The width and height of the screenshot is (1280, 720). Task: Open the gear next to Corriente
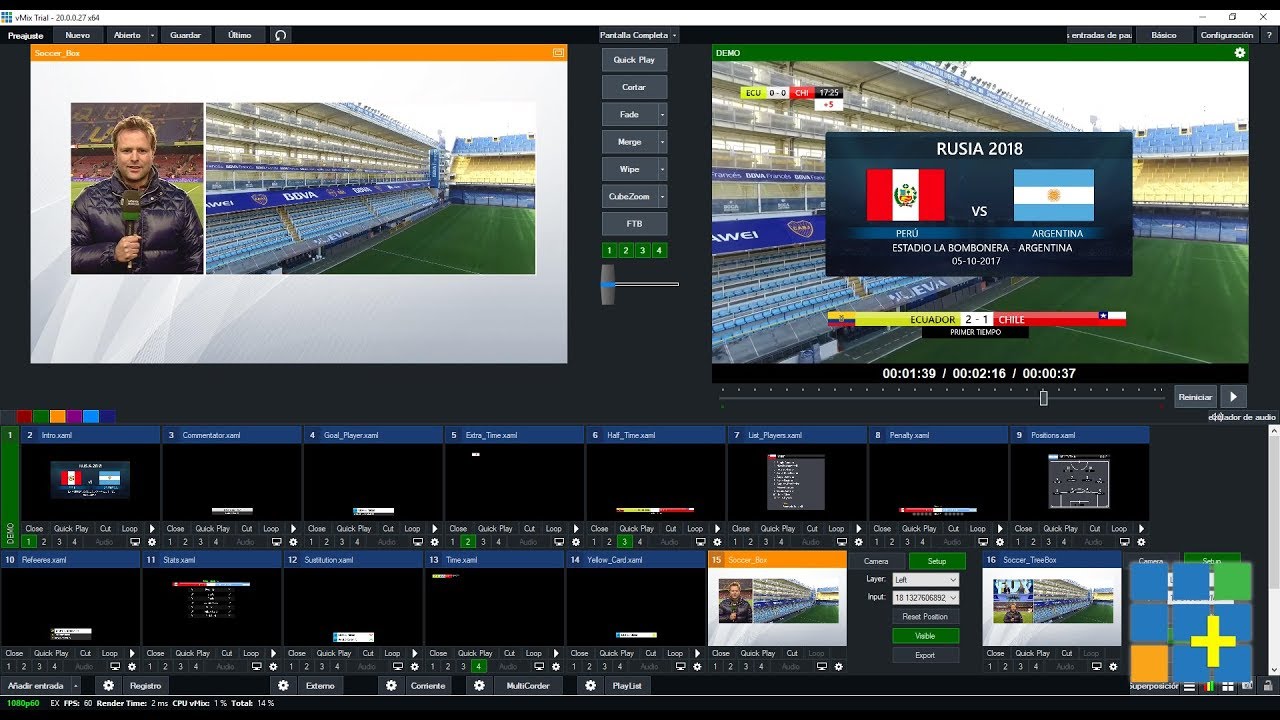tap(391, 685)
